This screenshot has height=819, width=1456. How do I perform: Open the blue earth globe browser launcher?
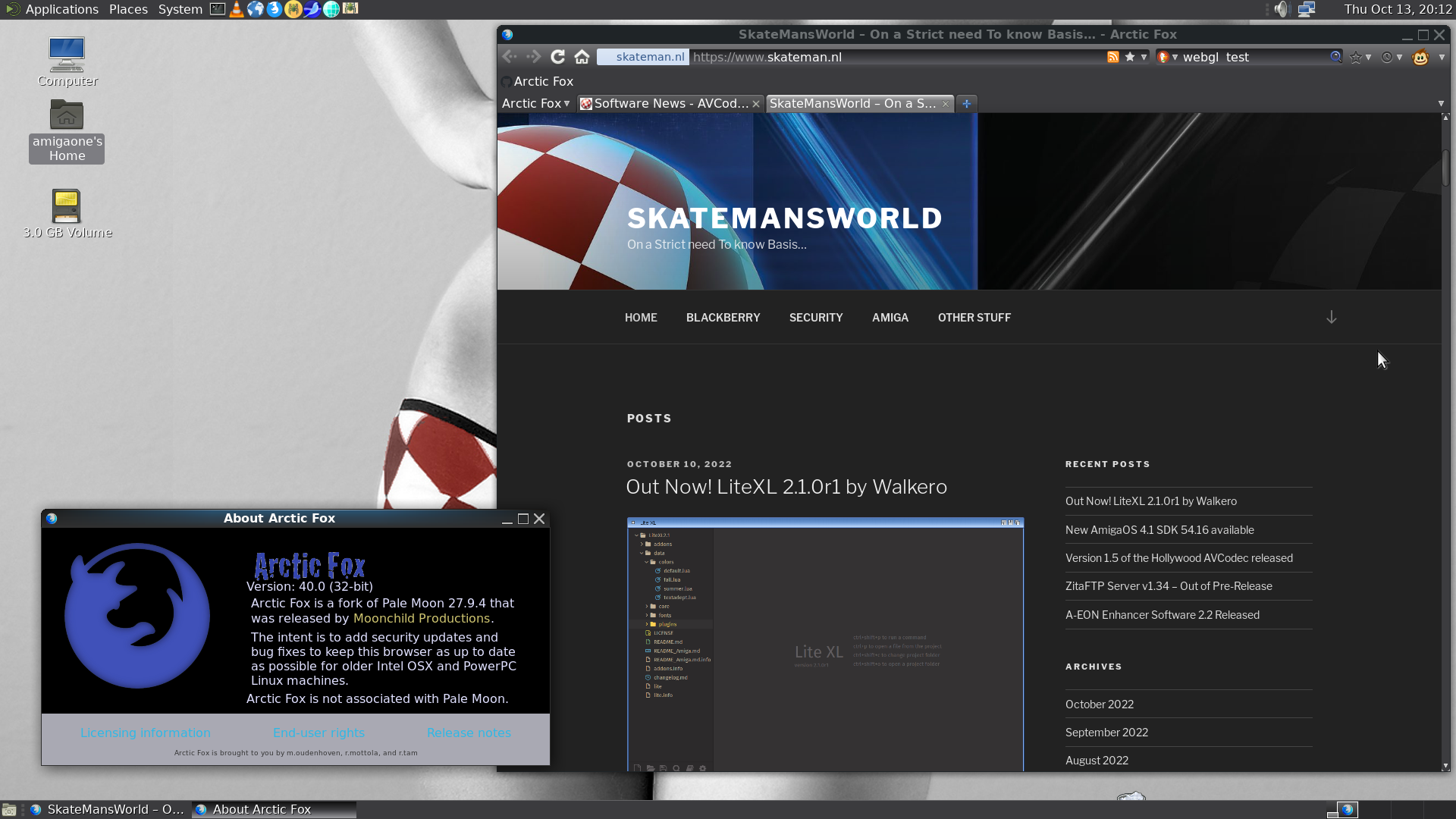[256, 9]
